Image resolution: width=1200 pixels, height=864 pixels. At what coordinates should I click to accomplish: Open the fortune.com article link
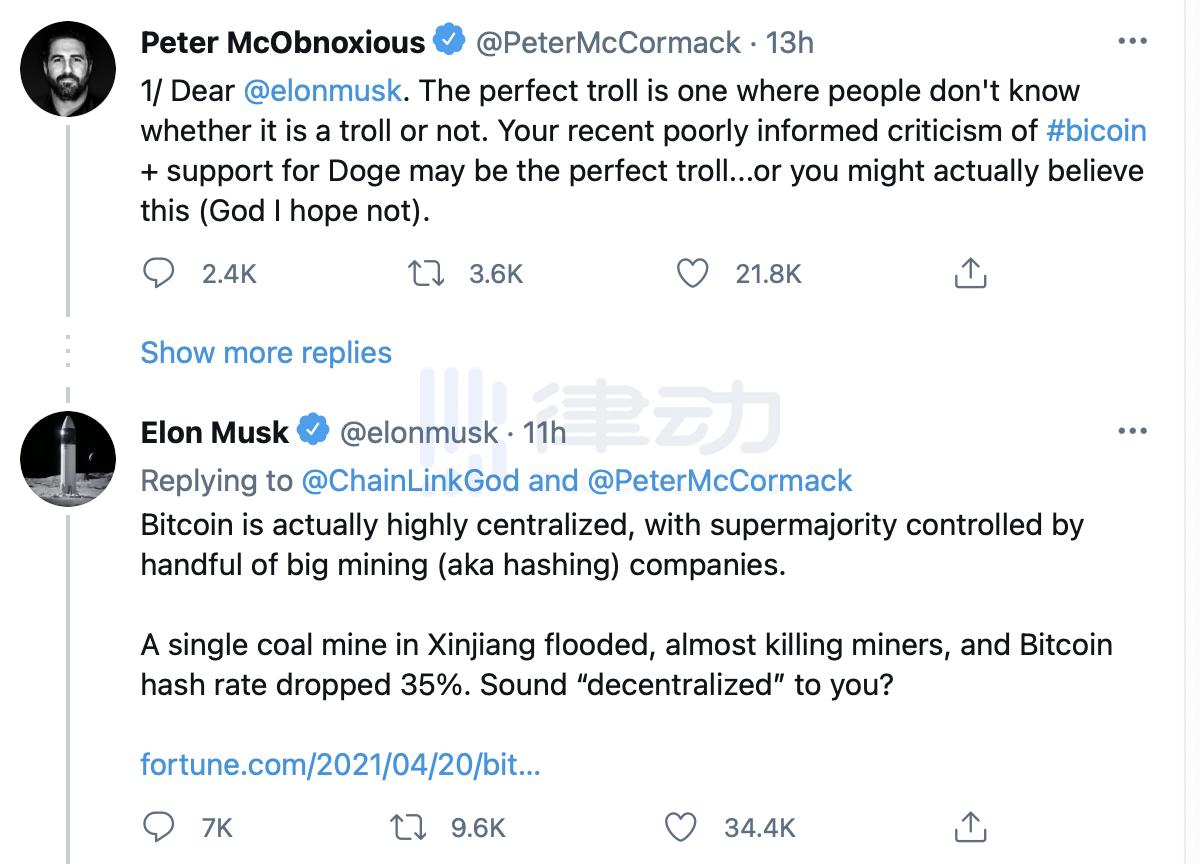tap(340, 765)
